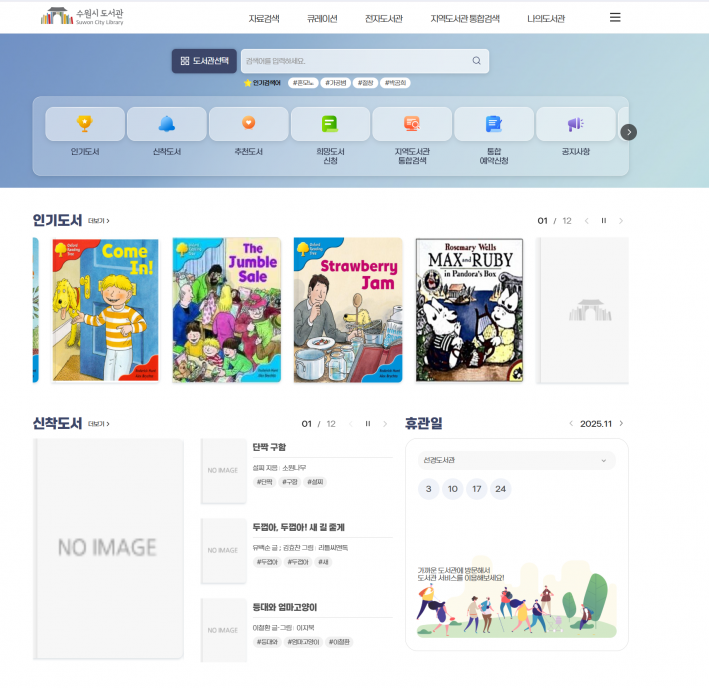Open the 지역도서관 통합검색 icon tile
709x688 pixels.
pos(412,124)
